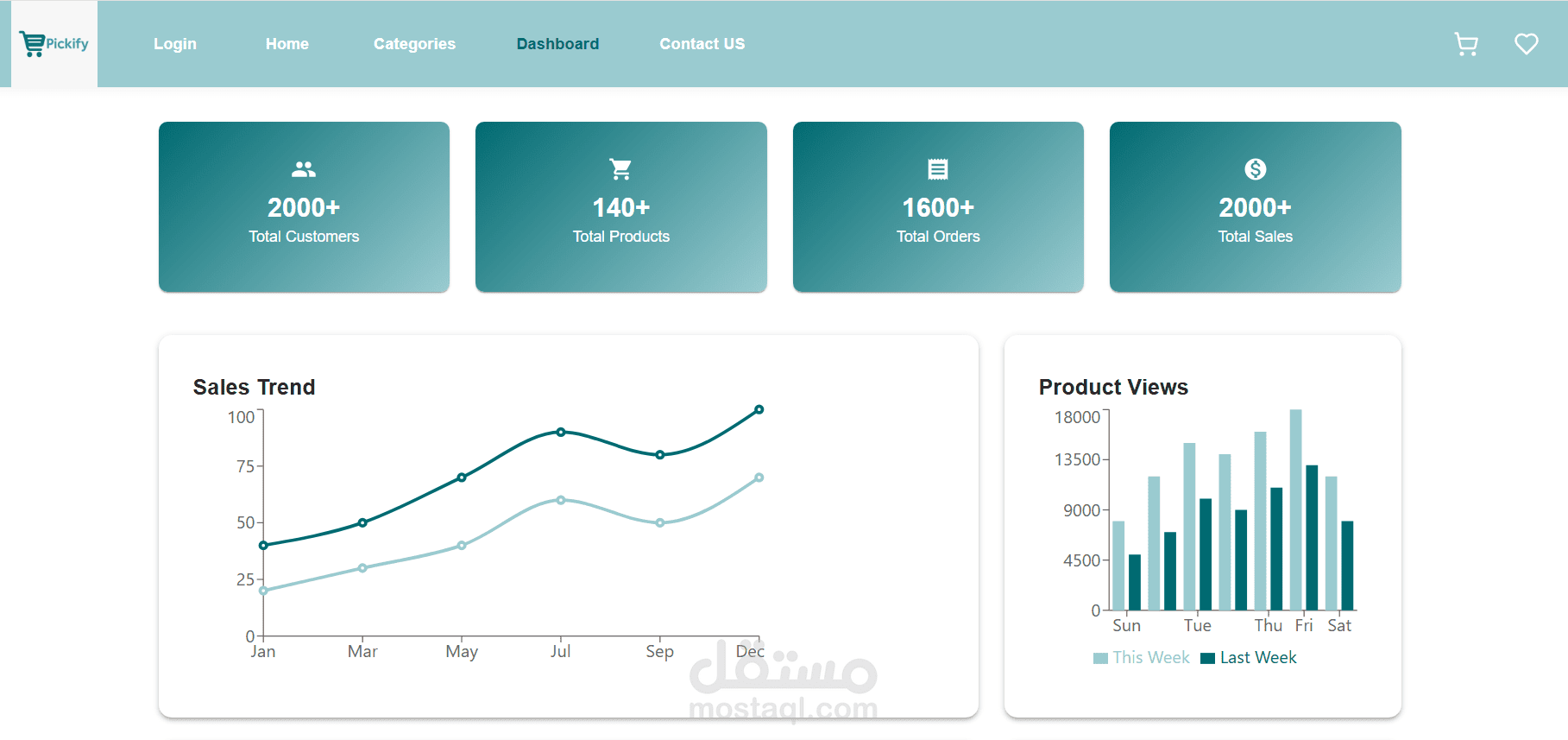Screen dimensions: 1568x740
Task: Open the Contact US page
Action: (702, 44)
